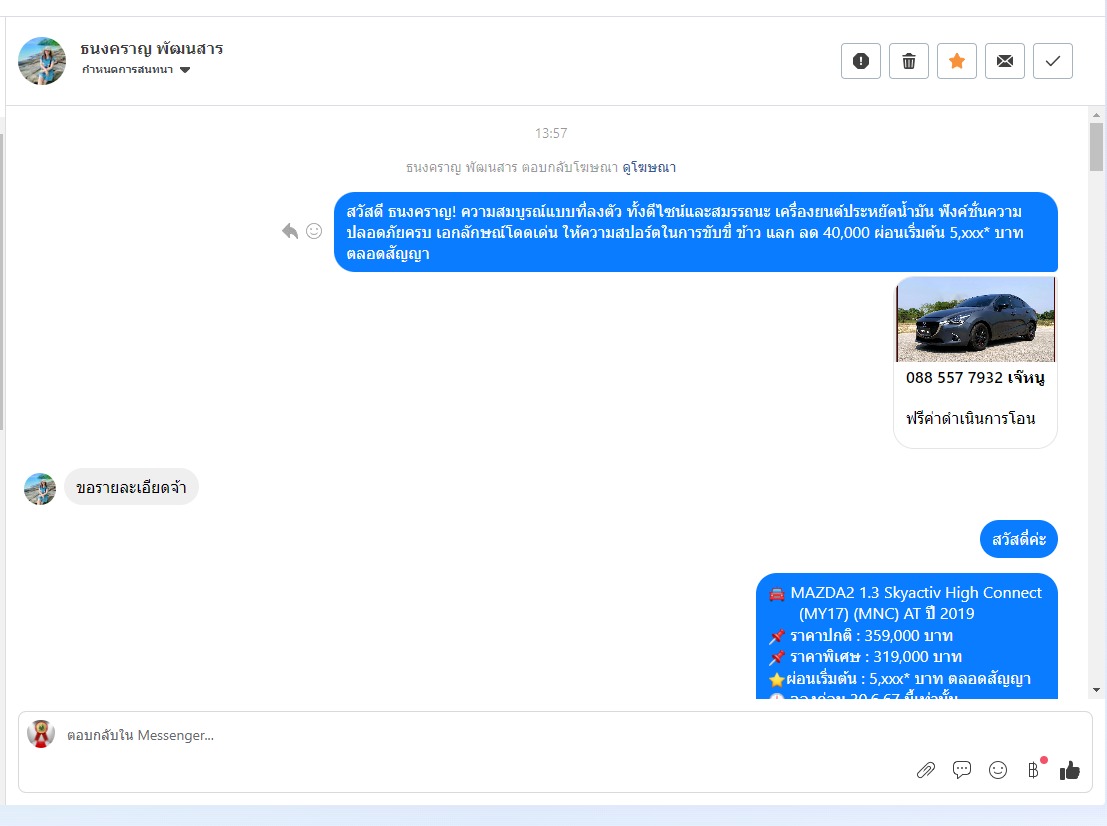Click page avatar in reply box
This screenshot has width=1107, height=826.
point(41,734)
